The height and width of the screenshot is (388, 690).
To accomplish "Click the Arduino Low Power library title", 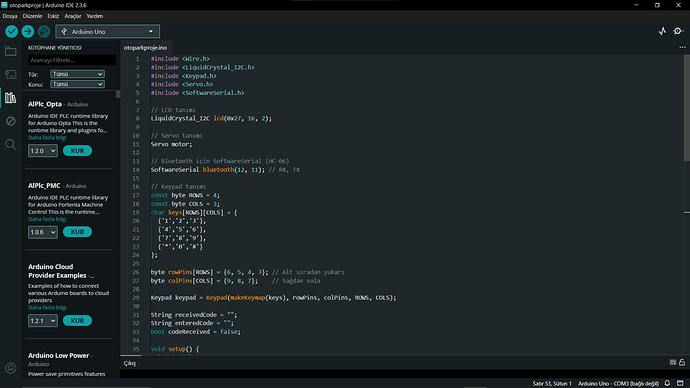I will 59,355.
